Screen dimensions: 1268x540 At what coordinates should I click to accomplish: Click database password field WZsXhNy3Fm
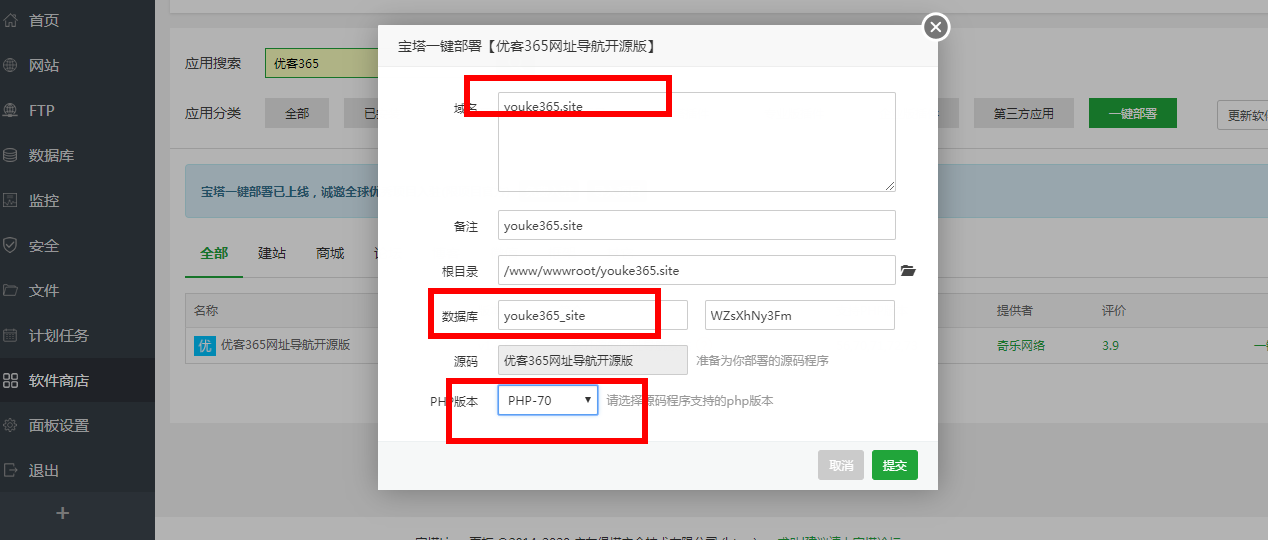(x=800, y=315)
